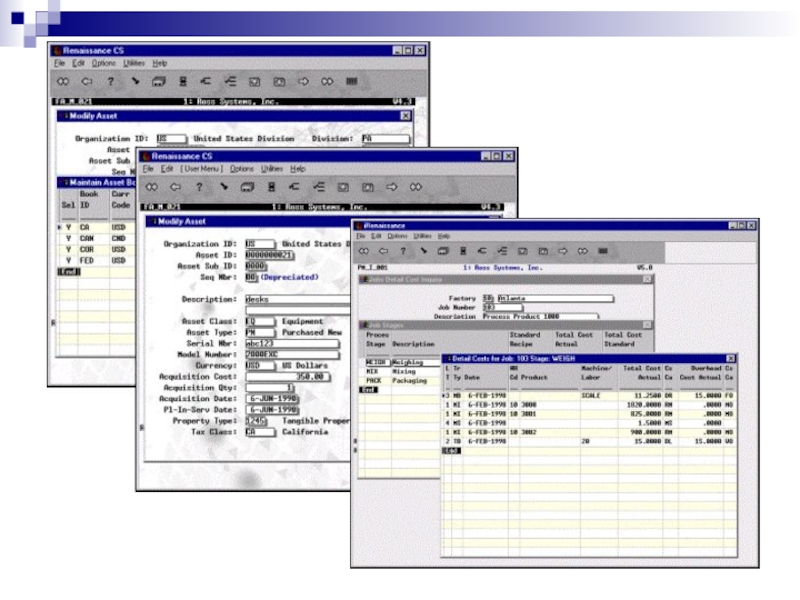Open Edit menu in middle Renaissance CS window
800x600 pixels.
167,168
